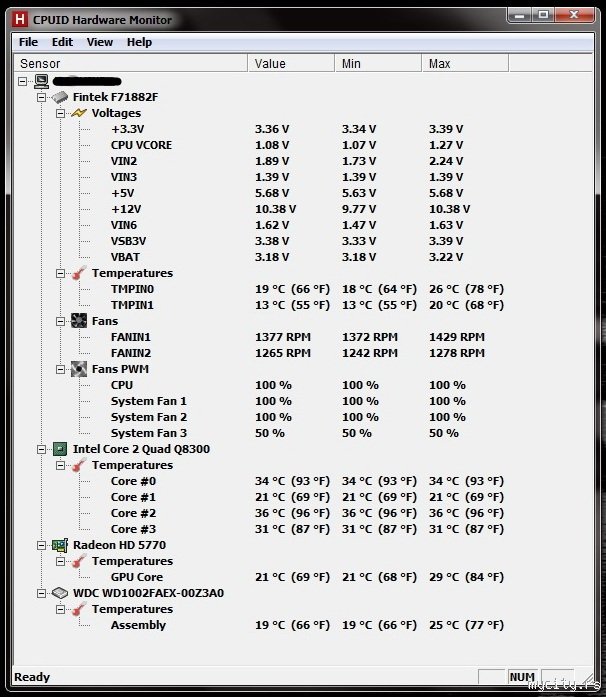Select the +5V row
Image resolution: width=606 pixels, height=697 pixels.
122,193
